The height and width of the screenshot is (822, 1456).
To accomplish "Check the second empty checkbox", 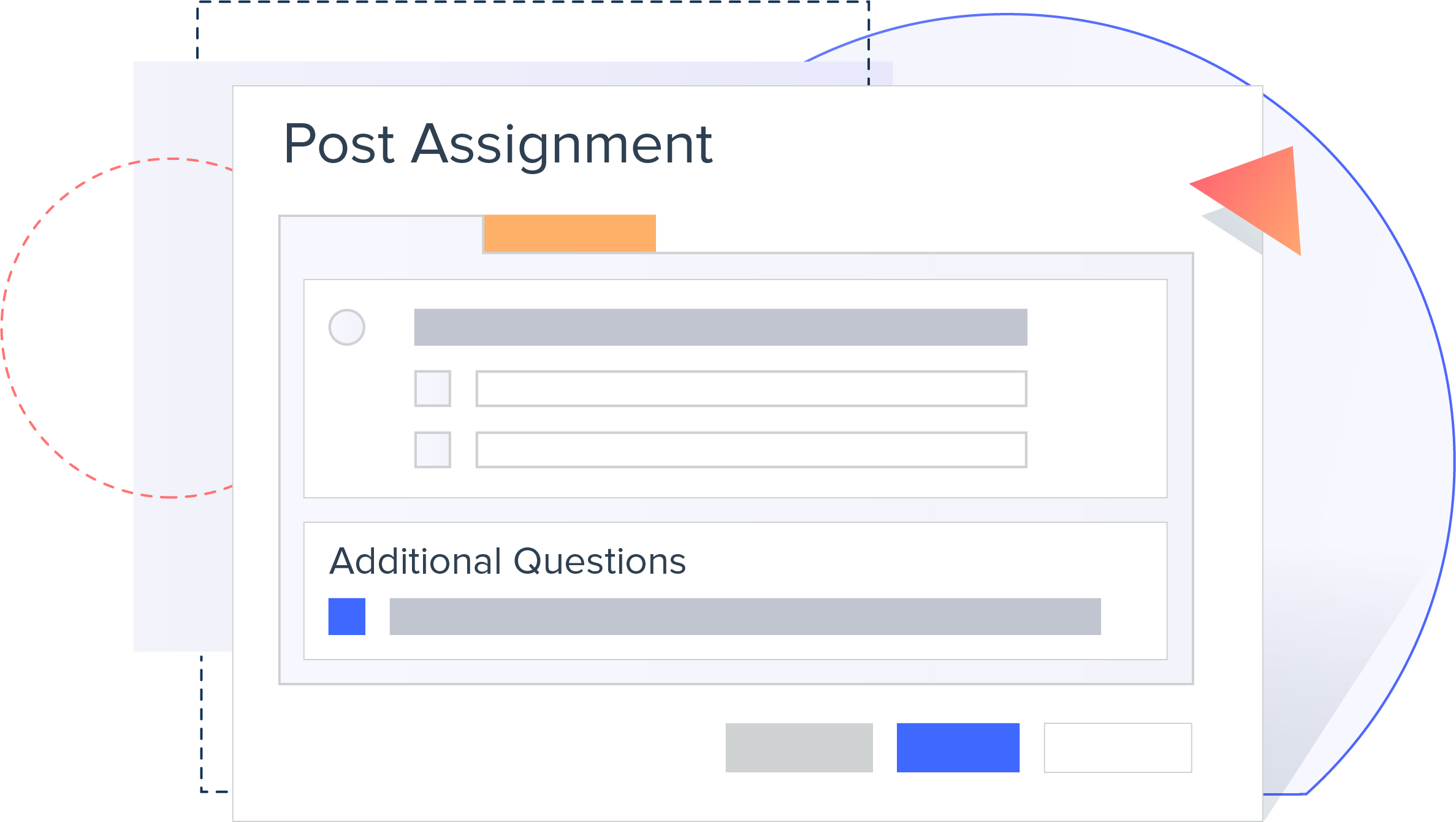I will pos(433,450).
